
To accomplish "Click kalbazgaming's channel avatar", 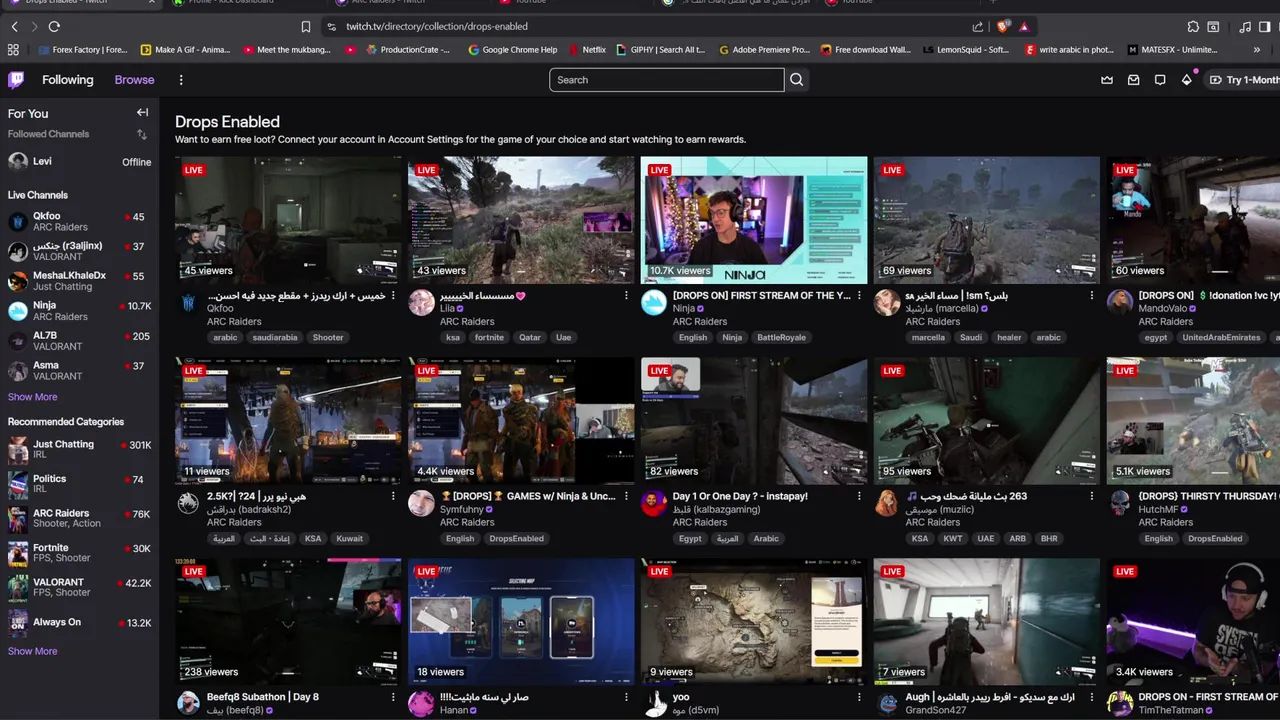I will pos(654,503).
